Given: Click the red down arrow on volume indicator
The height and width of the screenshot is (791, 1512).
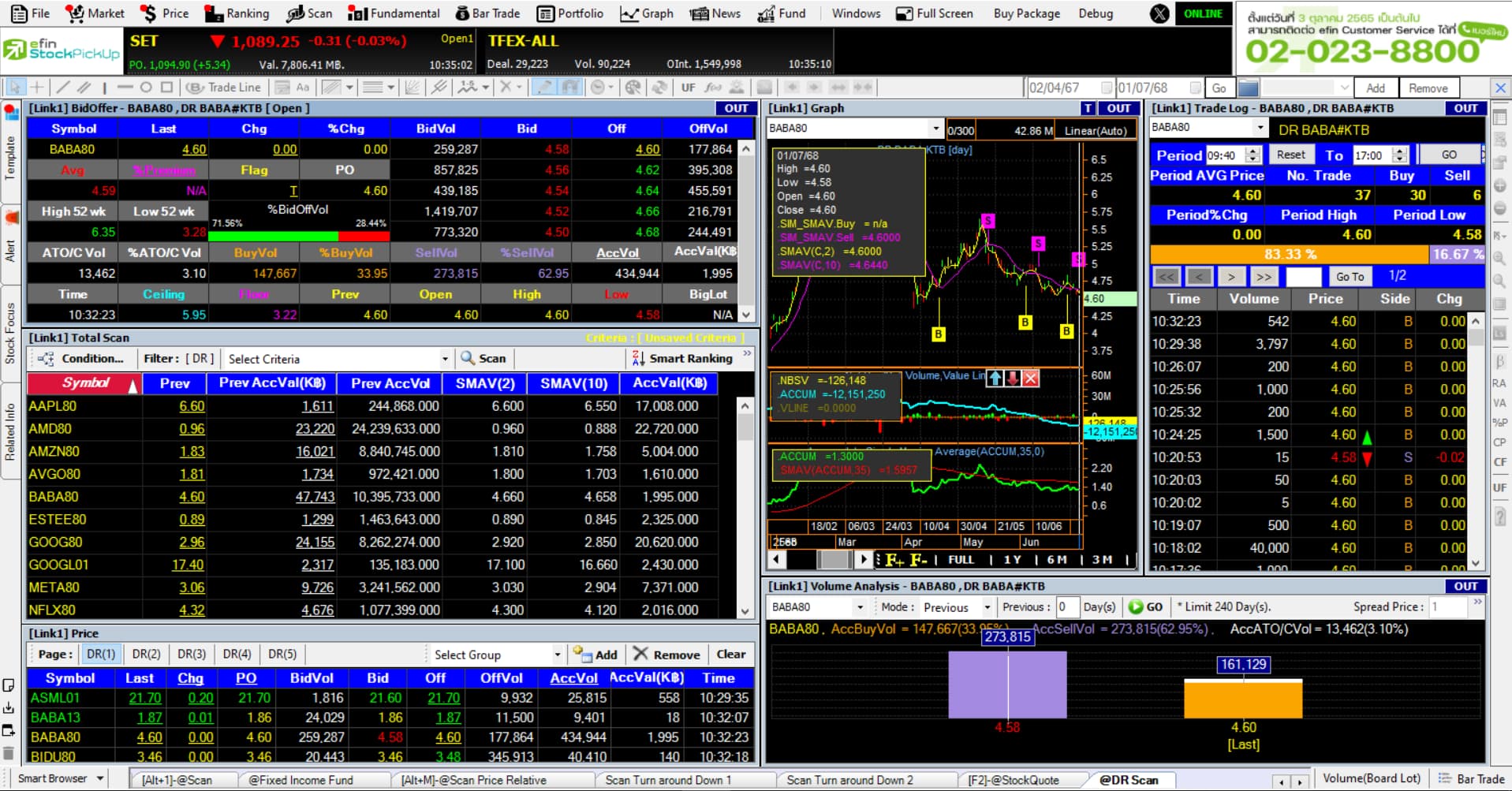Looking at the screenshot, I should 1013,378.
